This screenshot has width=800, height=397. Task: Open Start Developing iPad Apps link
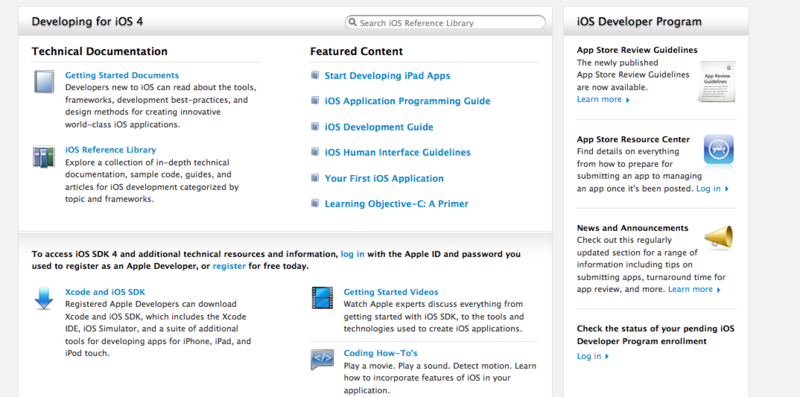[387, 76]
